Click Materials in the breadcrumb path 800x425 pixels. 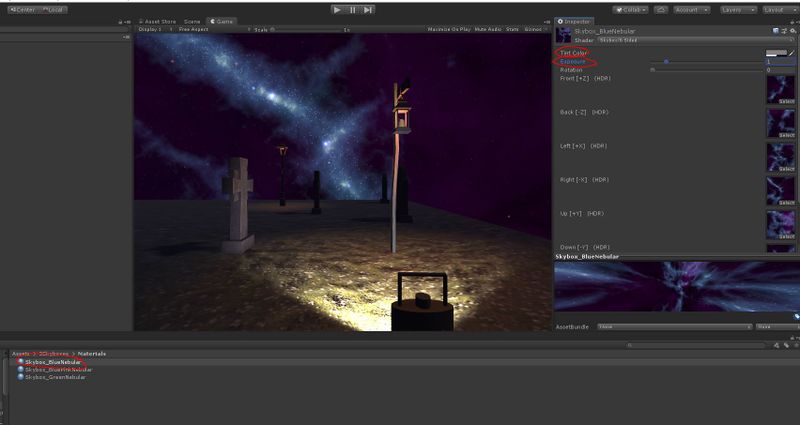click(92, 354)
